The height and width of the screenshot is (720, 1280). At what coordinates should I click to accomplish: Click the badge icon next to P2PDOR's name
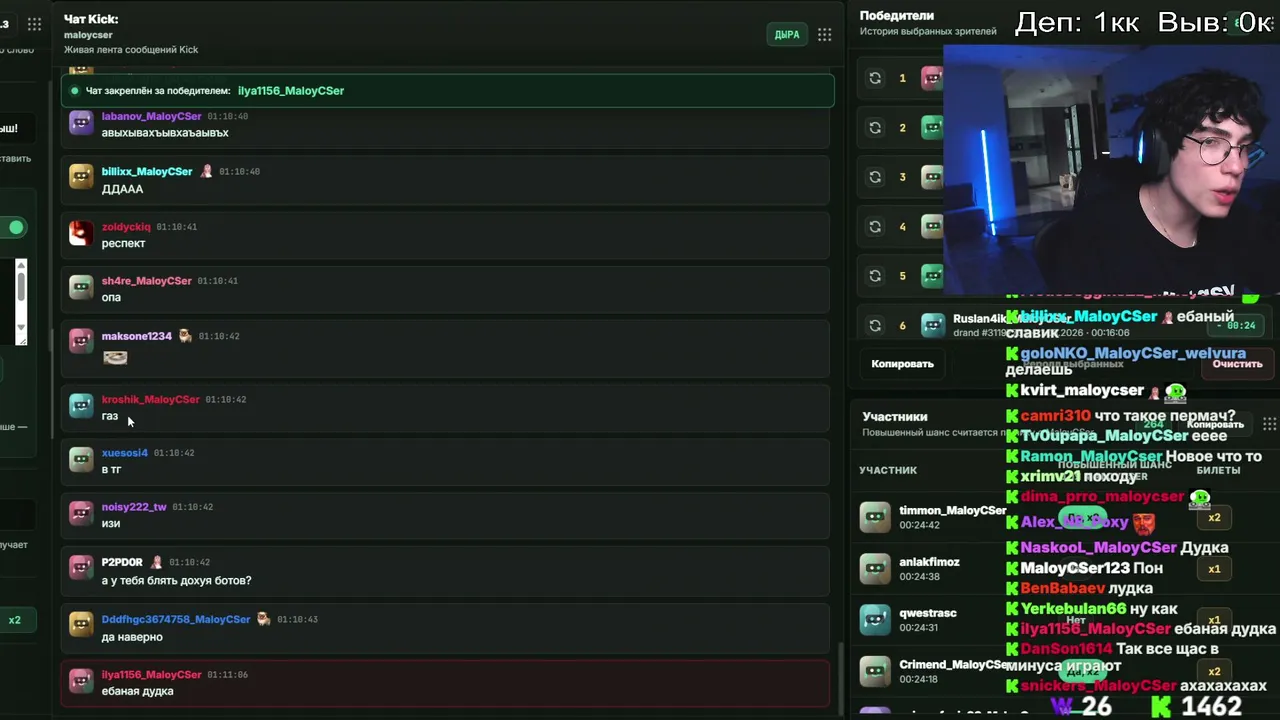156,562
